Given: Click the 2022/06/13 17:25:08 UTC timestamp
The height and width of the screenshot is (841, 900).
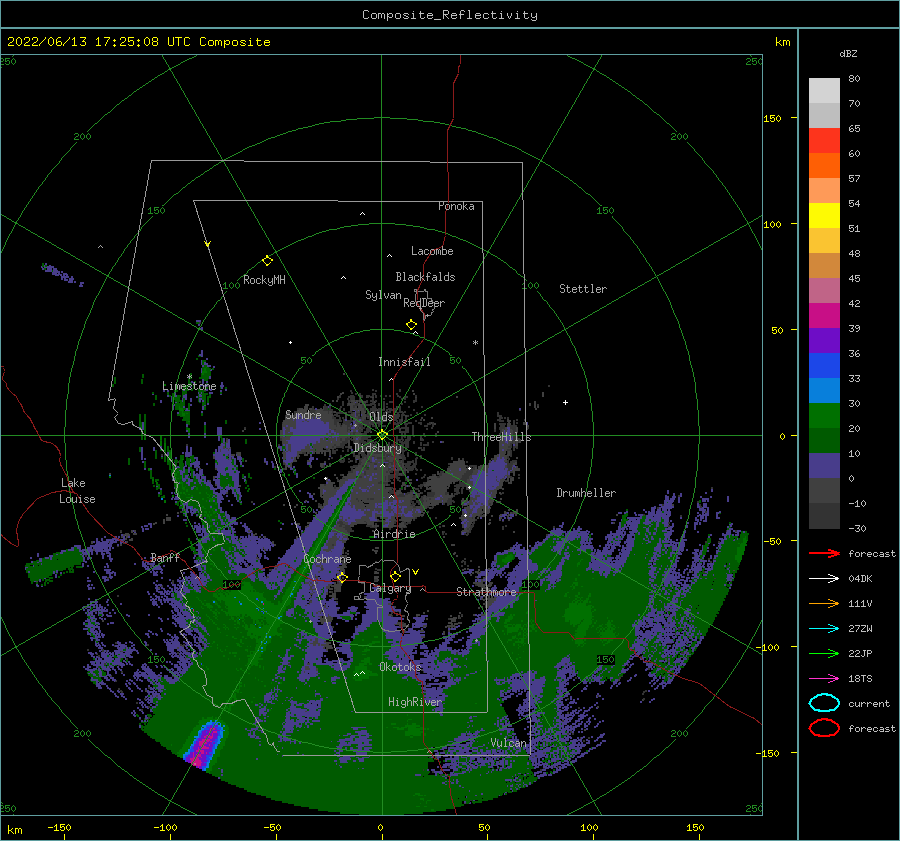Looking at the screenshot, I should (x=138, y=42).
